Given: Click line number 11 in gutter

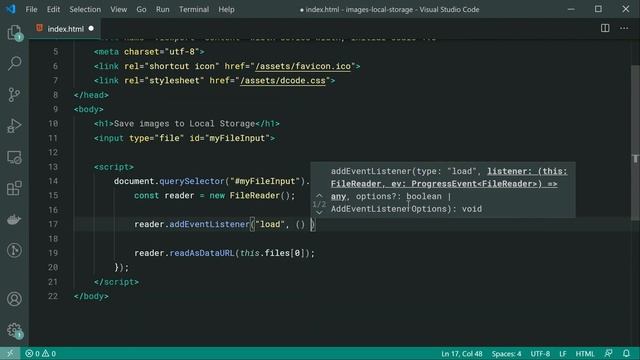Looking at the screenshot, I should tap(53, 138).
